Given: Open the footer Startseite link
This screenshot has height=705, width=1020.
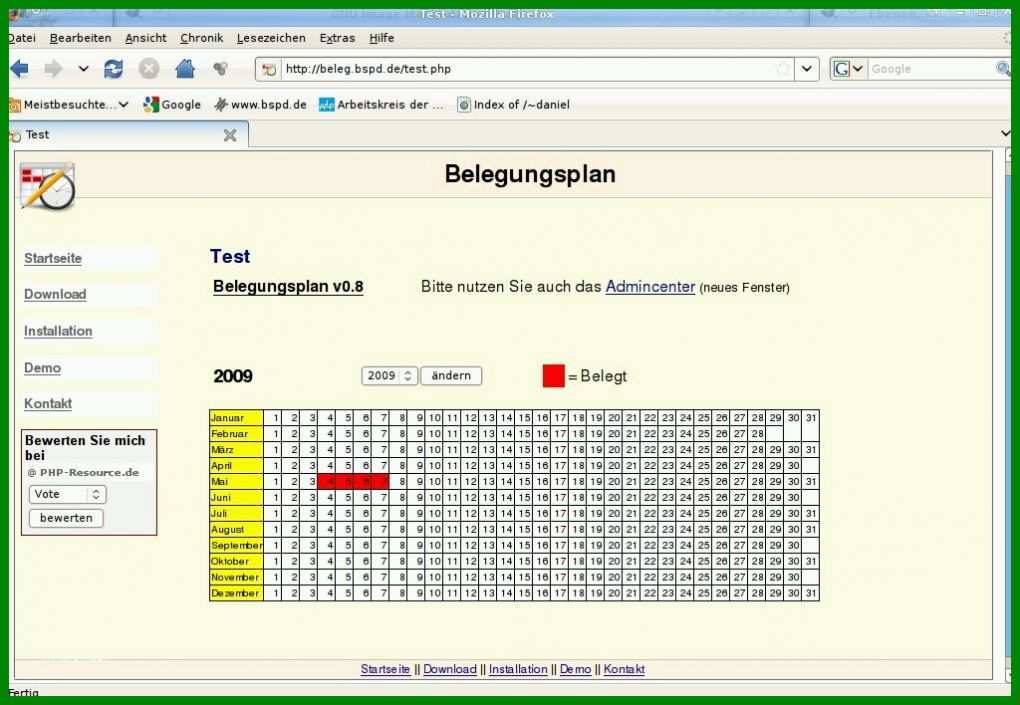Looking at the screenshot, I should (385, 669).
